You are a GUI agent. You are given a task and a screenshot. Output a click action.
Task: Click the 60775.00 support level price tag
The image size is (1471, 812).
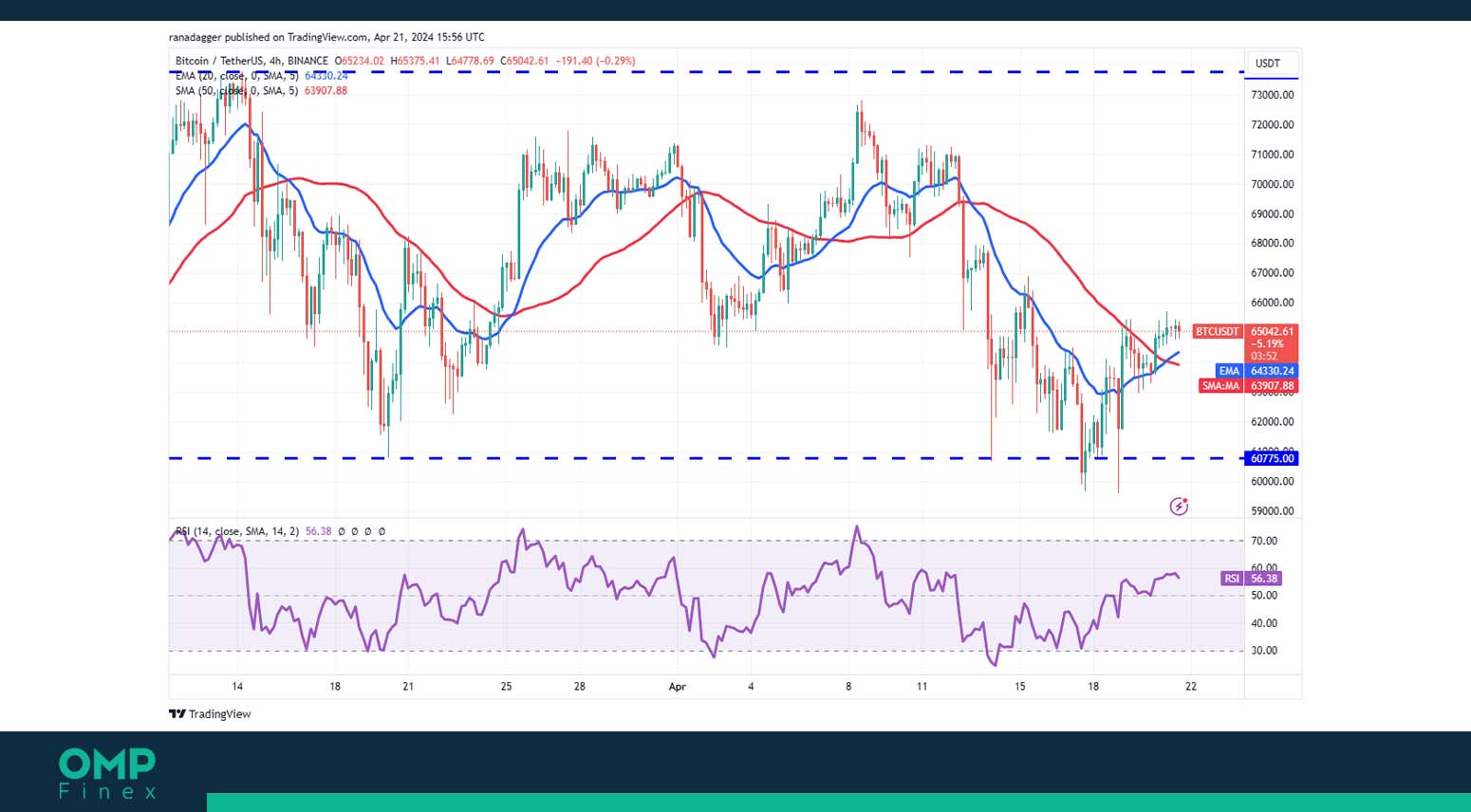pos(1272,458)
